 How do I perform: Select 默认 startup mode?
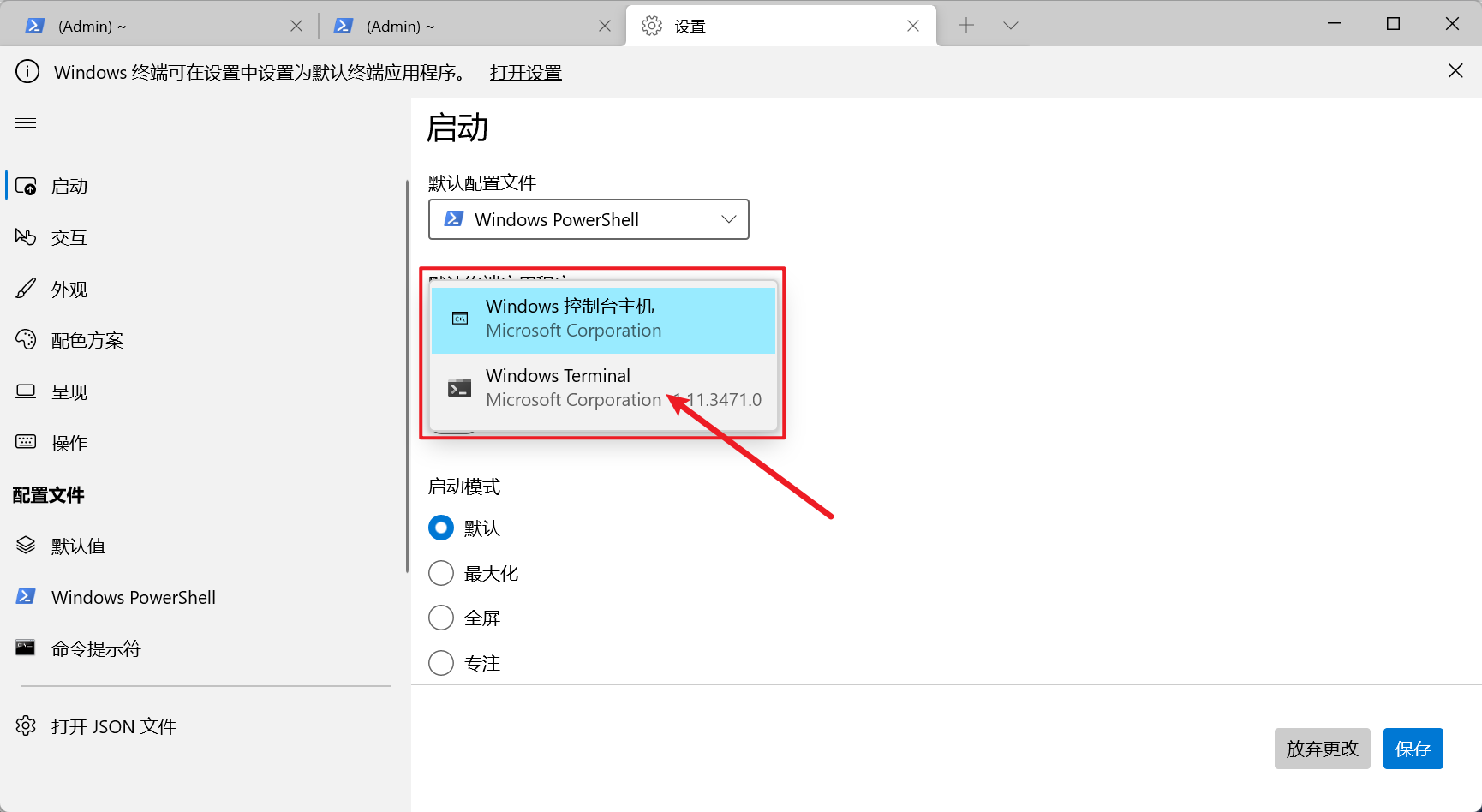click(440, 528)
